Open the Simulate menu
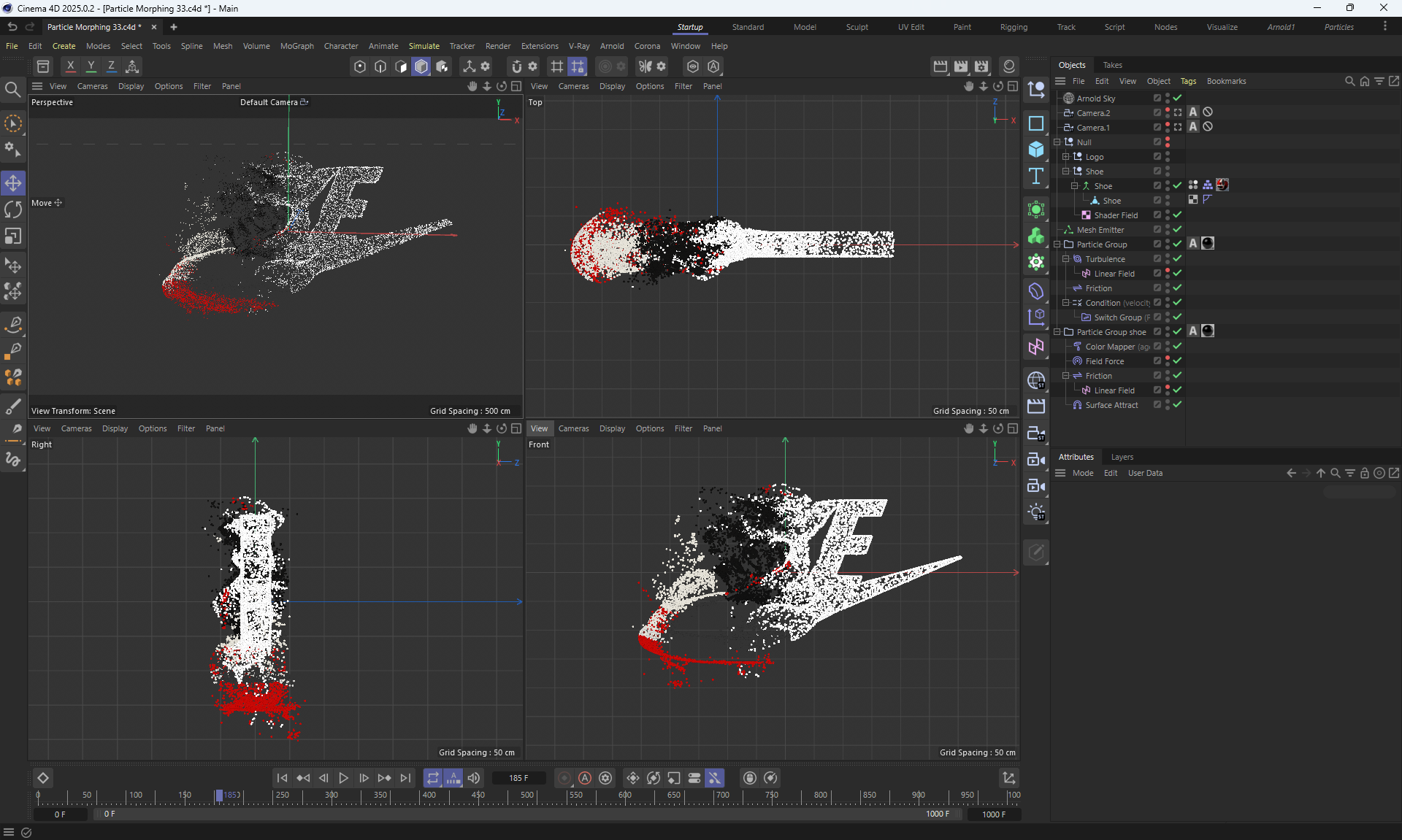Viewport: 1402px width, 840px height. click(424, 46)
